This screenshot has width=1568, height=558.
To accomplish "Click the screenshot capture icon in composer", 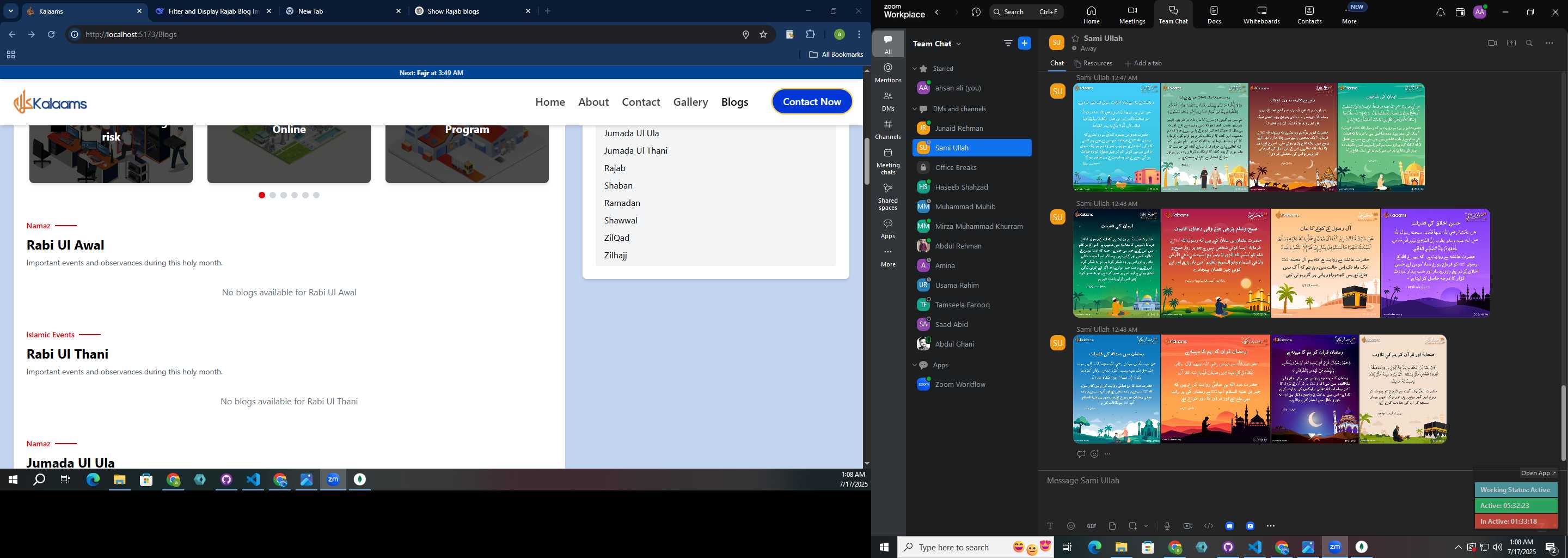I will click(1133, 526).
